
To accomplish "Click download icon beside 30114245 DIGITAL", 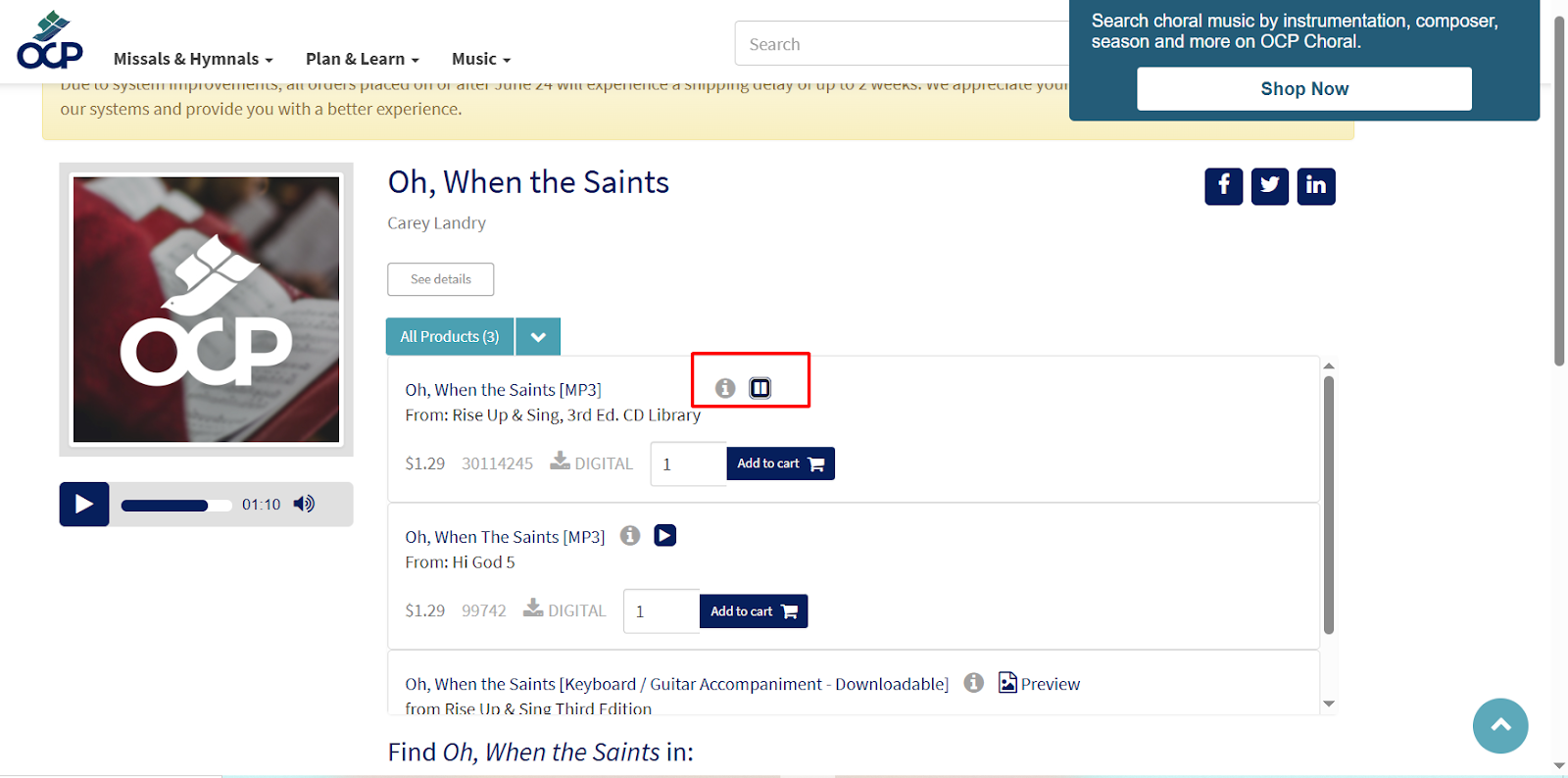I will coord(560,462).
